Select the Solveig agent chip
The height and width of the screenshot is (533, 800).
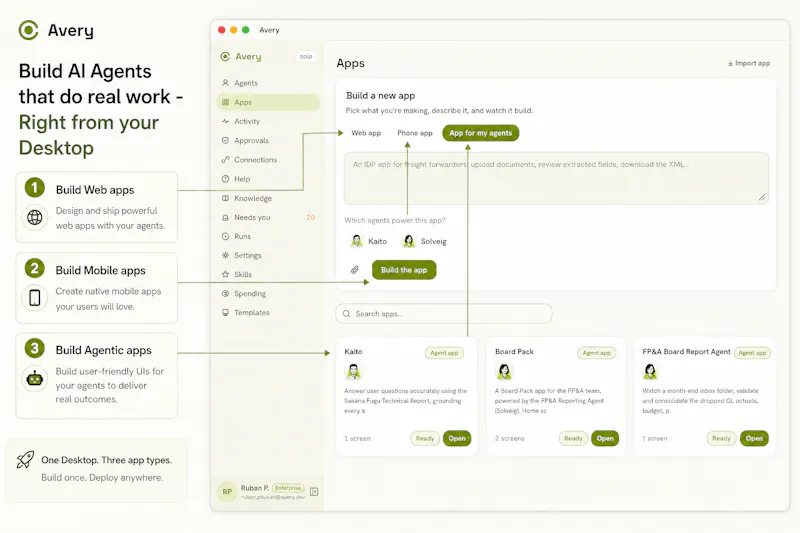click(x=424, y=241)
